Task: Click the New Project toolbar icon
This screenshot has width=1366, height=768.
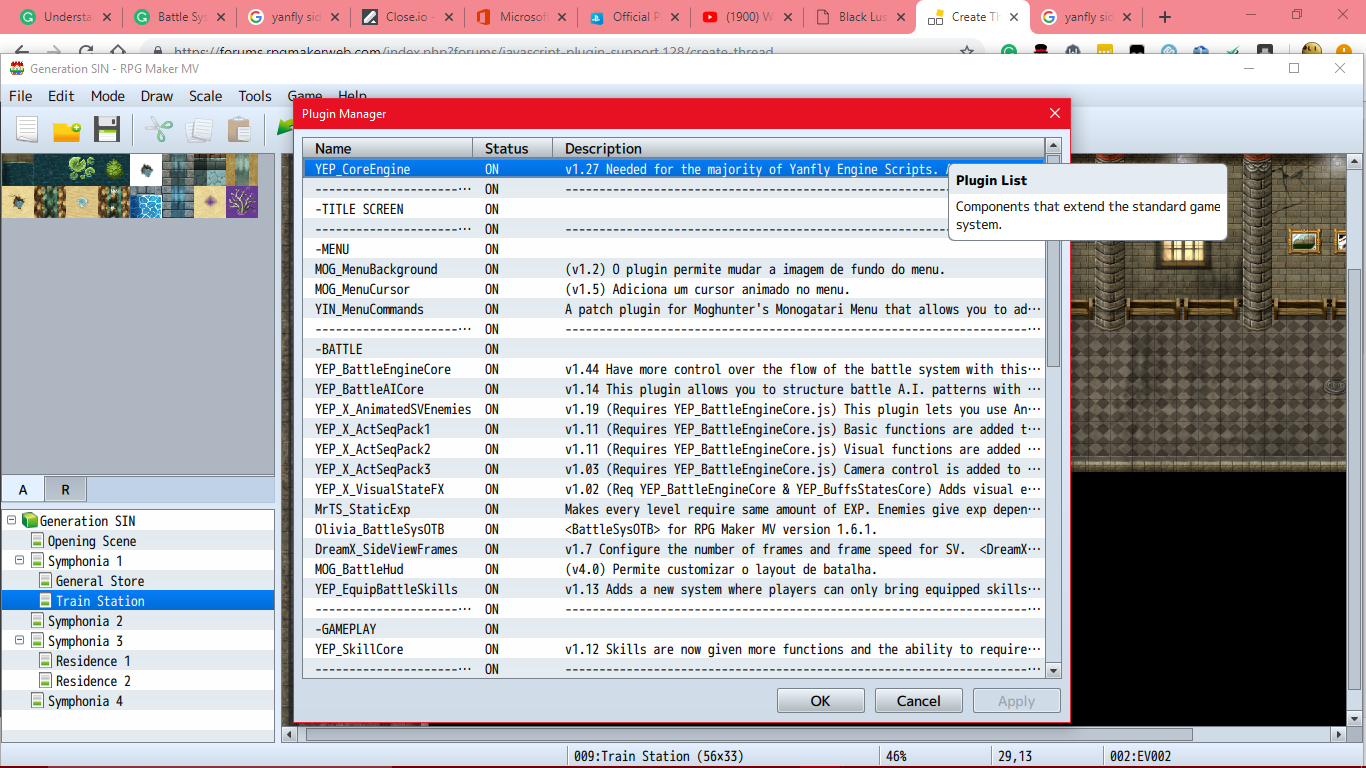Action: pyautogui.click(x=27, y=129)
